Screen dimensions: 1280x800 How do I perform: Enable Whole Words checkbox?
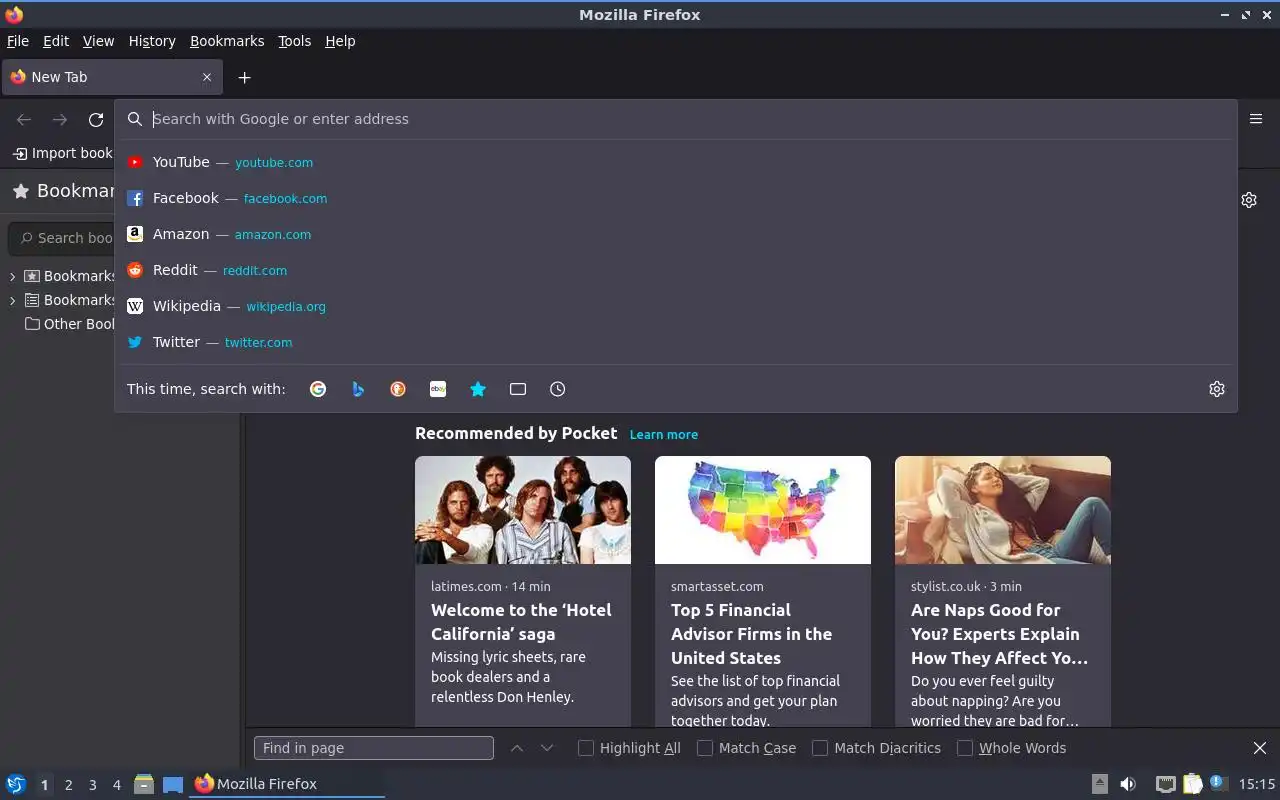click(x=965, y=748)
